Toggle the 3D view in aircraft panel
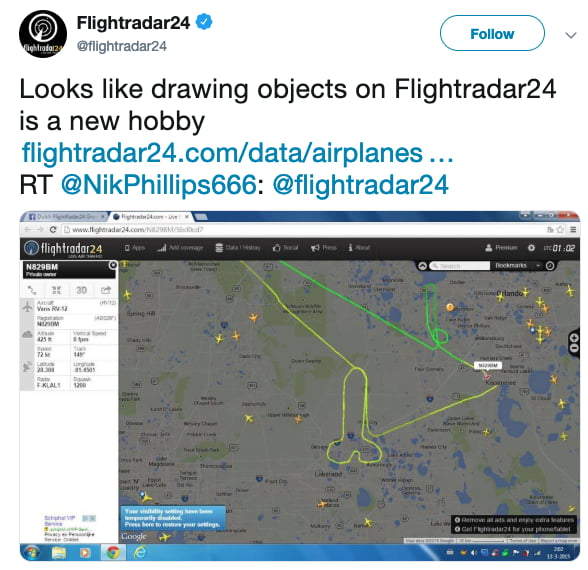 (x=81, y=290)
